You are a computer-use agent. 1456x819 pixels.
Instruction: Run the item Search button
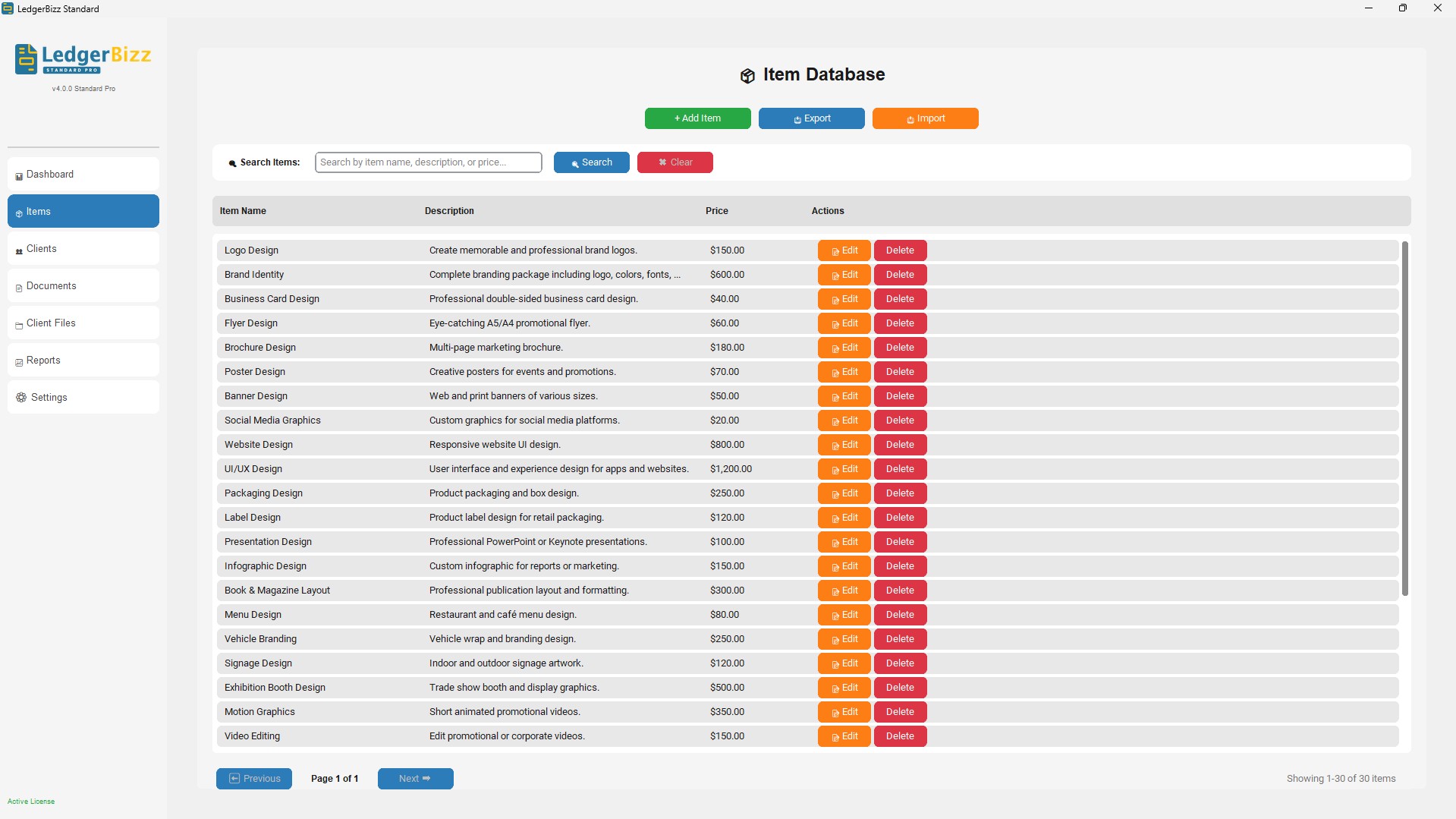click(x=591, y=162)
